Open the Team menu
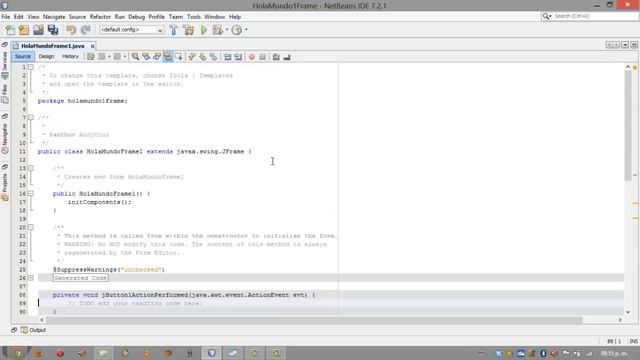Viewport: 640px width, 360px height. coord(176,17)
